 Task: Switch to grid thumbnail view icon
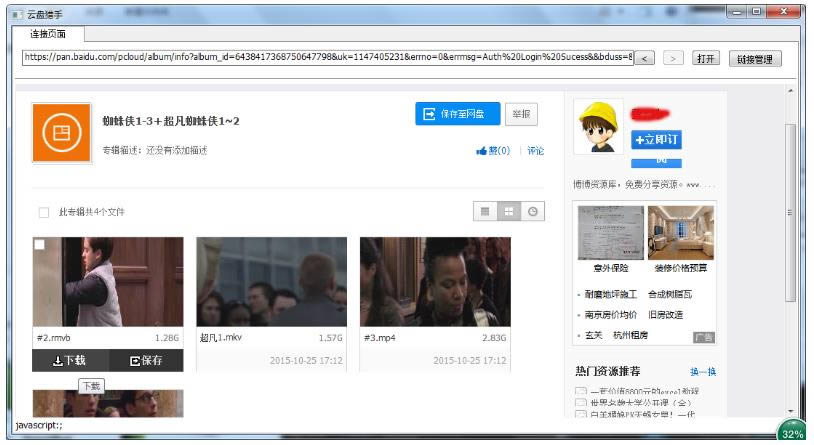pyautogui.click(x=509, y=211)
